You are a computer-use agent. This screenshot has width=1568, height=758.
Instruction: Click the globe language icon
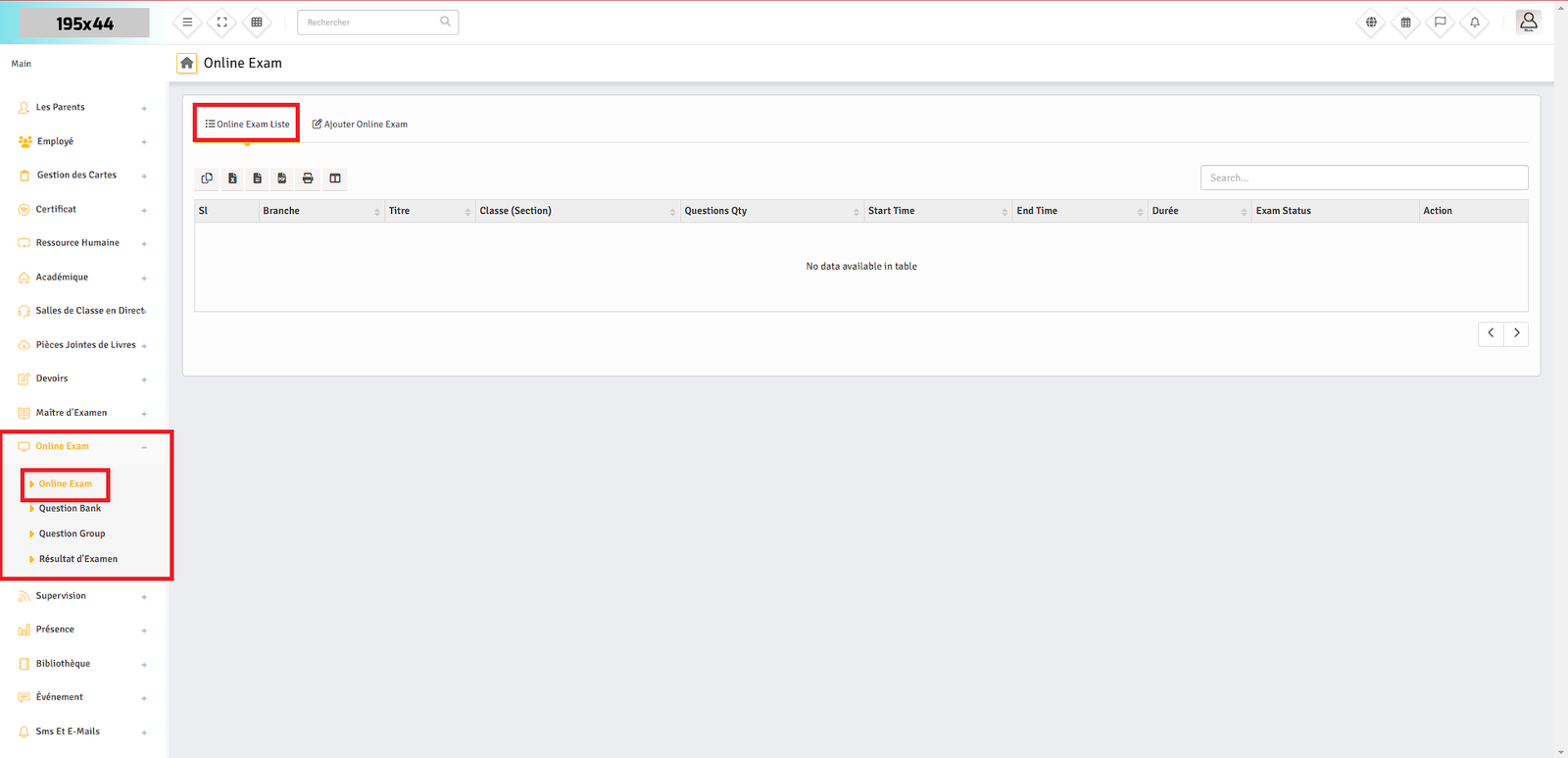1371,23
